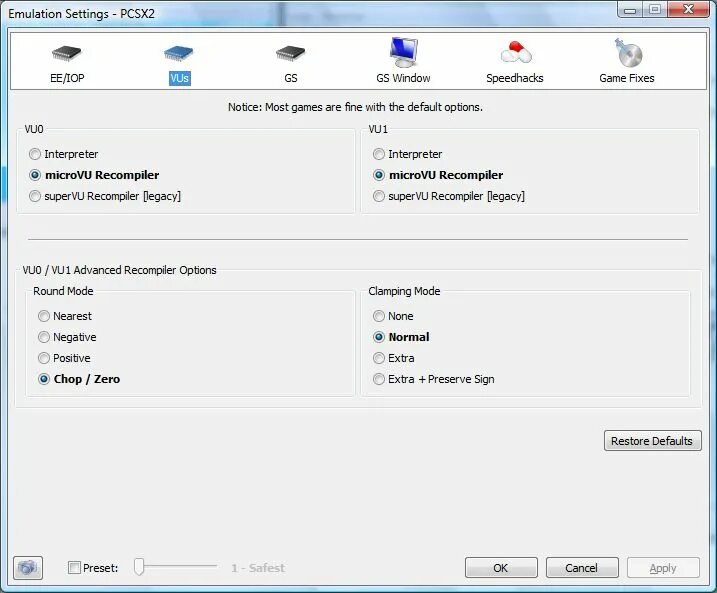The image size is (717, 593).
Task: Click the notice about default options text
Action: 355,107
